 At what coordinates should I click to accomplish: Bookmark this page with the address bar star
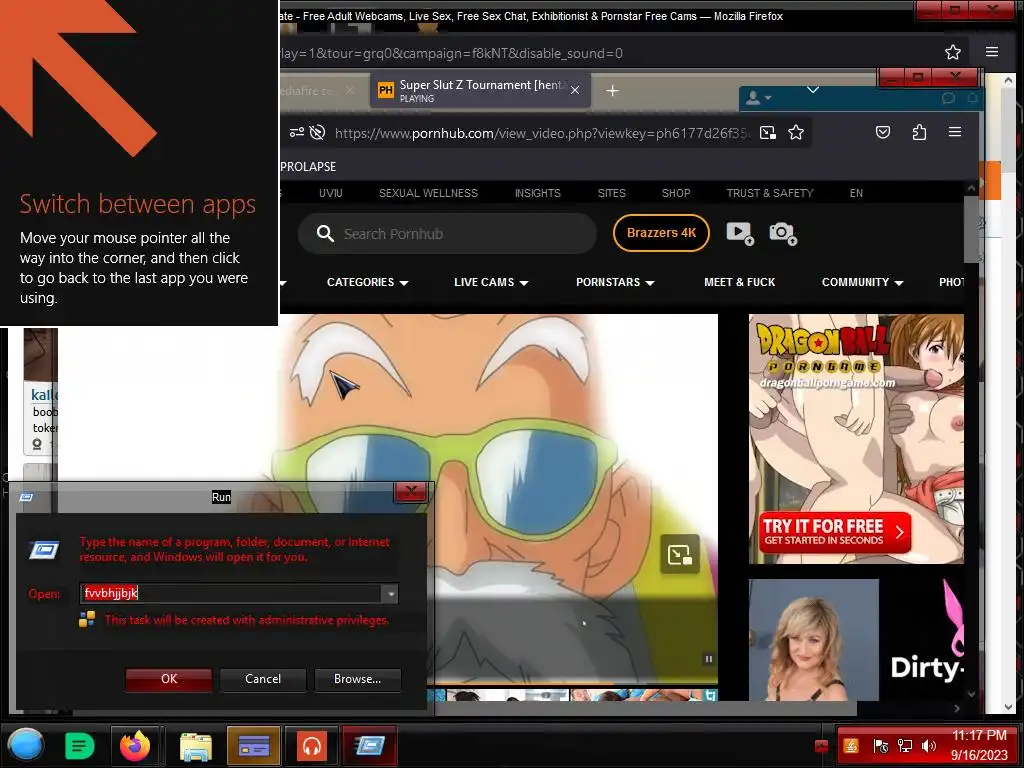[x=795, y=133]
